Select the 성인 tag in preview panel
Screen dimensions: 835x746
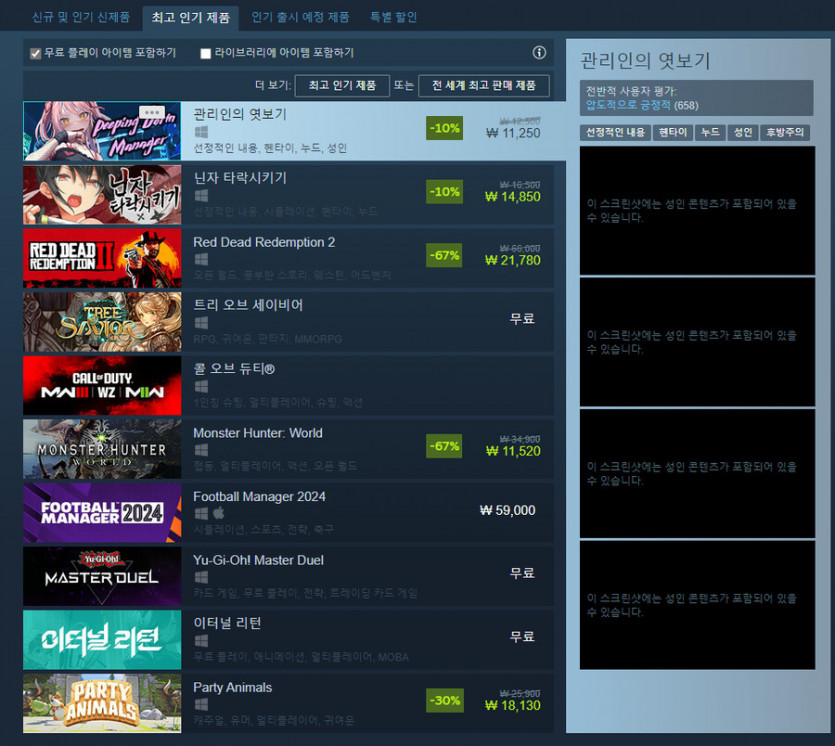(x=743, y=132)
